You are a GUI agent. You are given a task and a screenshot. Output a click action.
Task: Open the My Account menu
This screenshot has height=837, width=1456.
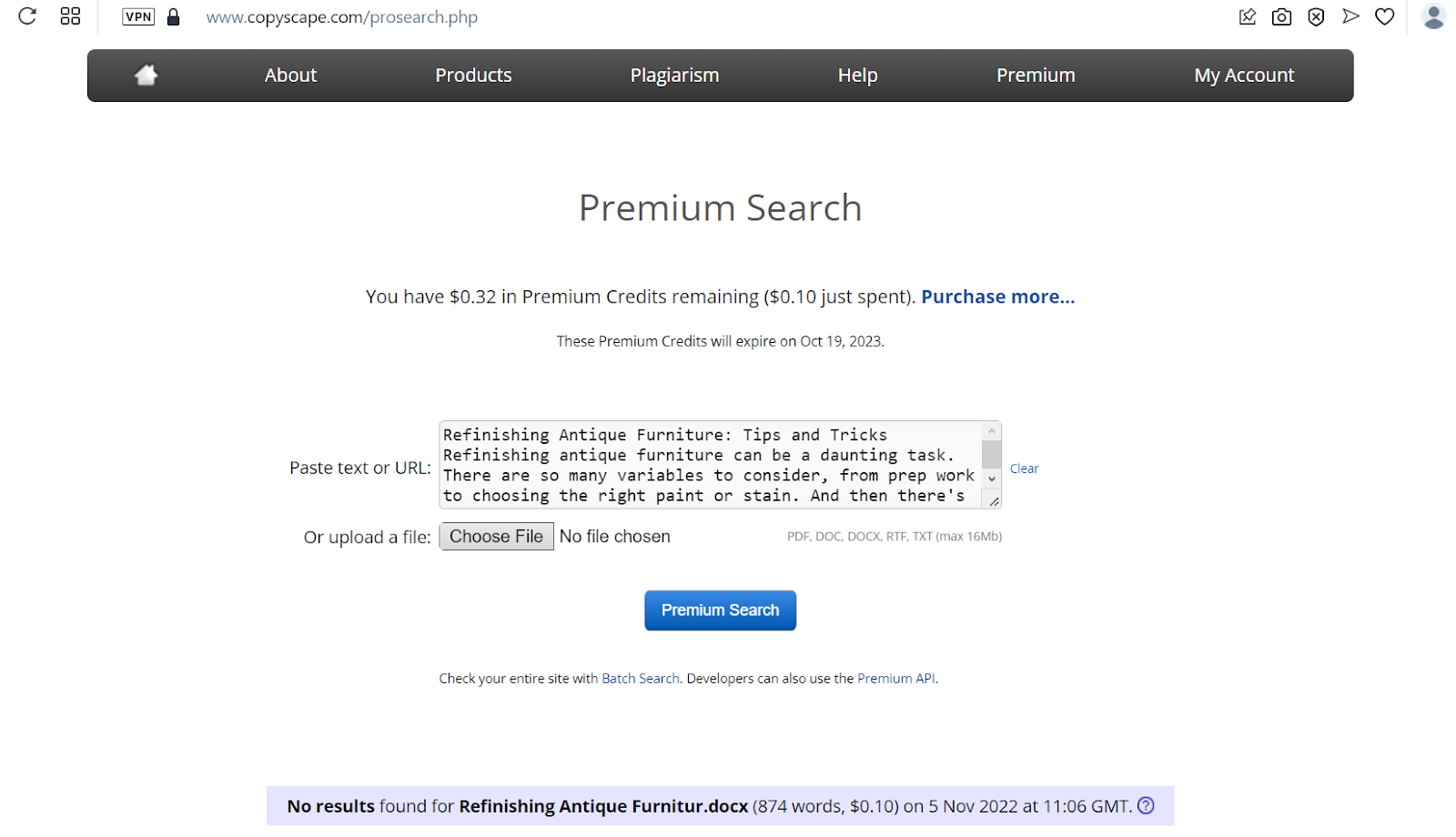(1244, 76)
